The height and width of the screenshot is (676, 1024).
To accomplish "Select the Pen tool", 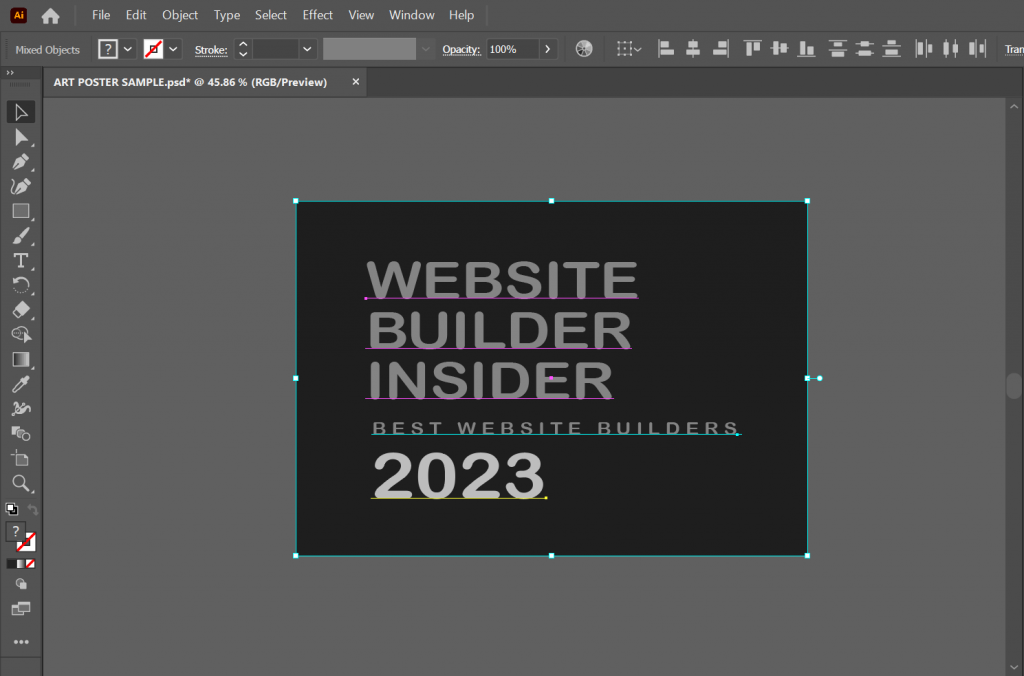I will coord(22,161).
